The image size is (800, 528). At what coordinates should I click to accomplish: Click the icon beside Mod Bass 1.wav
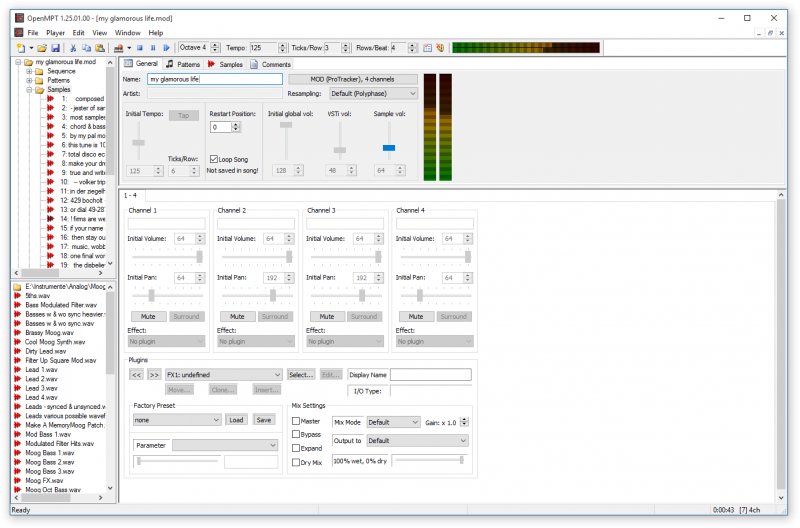(x=17, y=434)
